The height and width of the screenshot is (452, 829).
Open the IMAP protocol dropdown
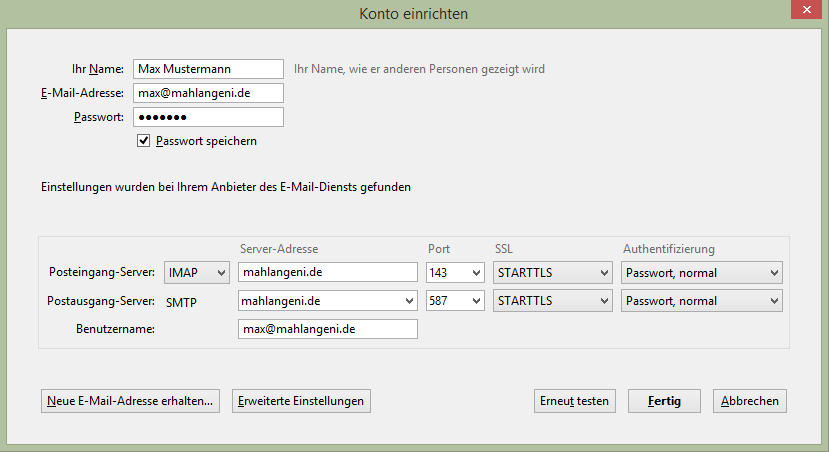197,272
